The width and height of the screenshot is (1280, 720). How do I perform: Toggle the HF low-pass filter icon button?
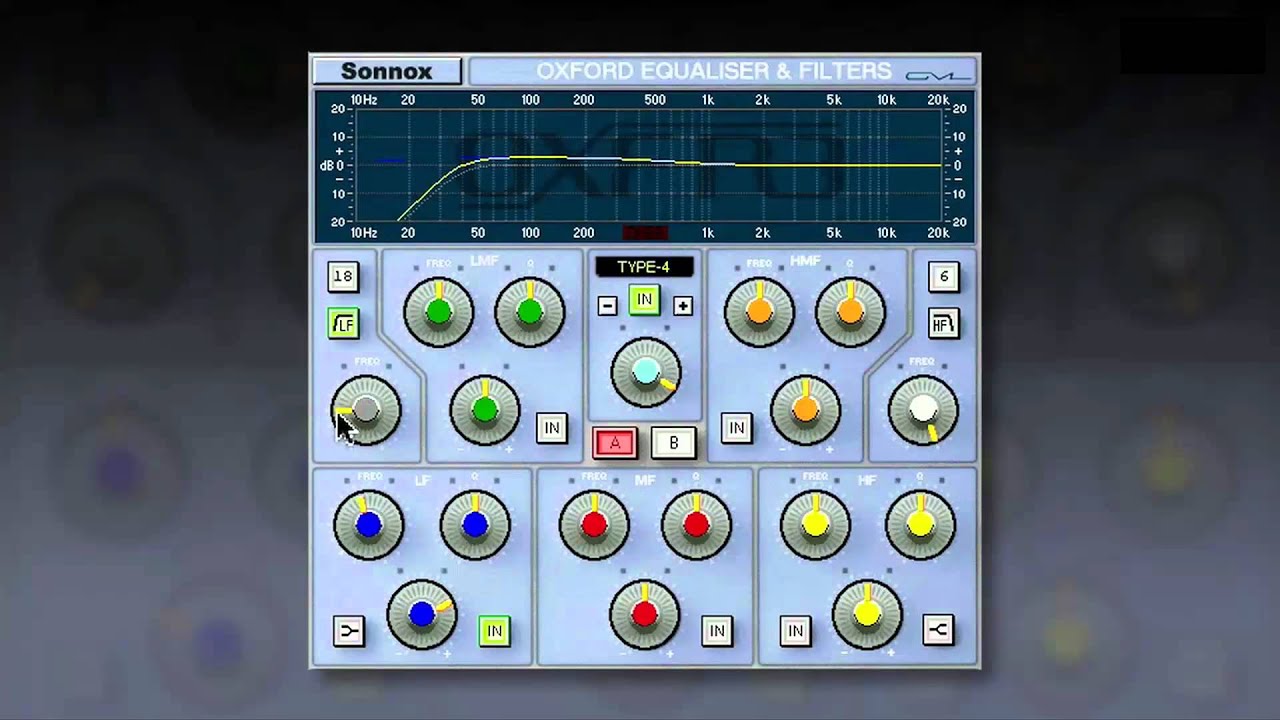(943, 324)
